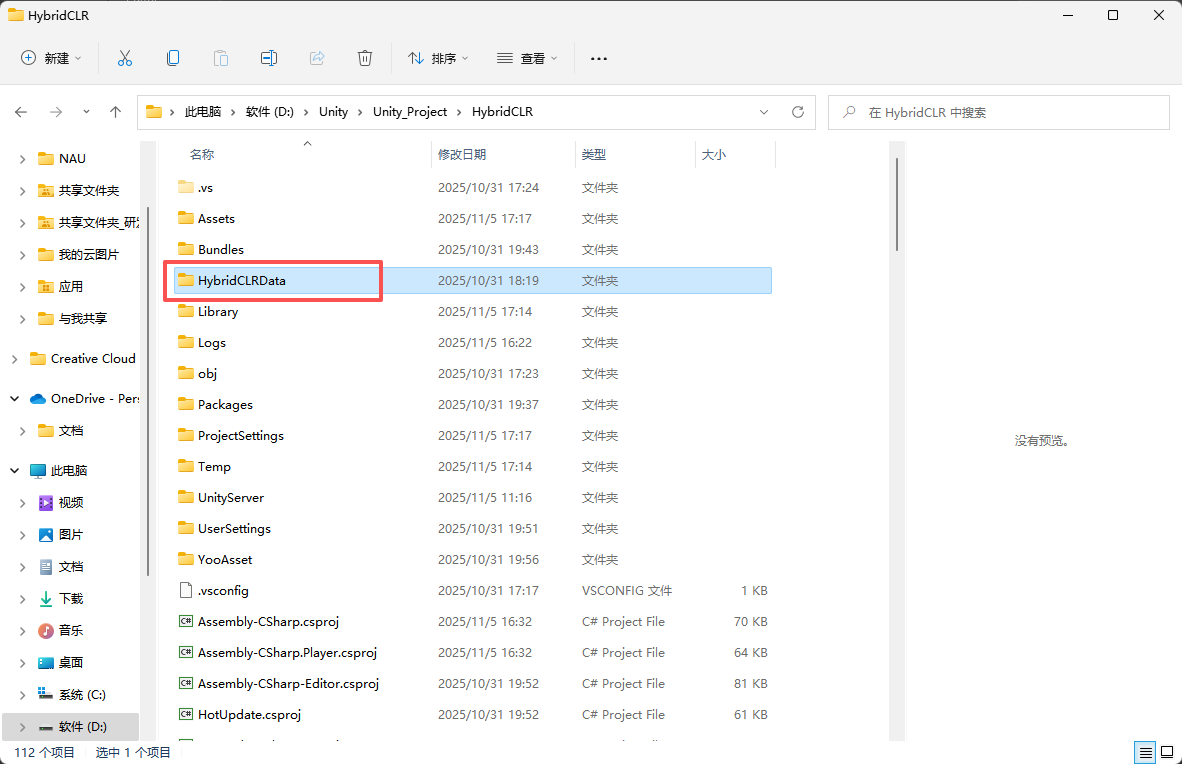1182x764 pixels.
Task: Click the 视频 video icon in sidebar
Action: click(x=46, y=502)
